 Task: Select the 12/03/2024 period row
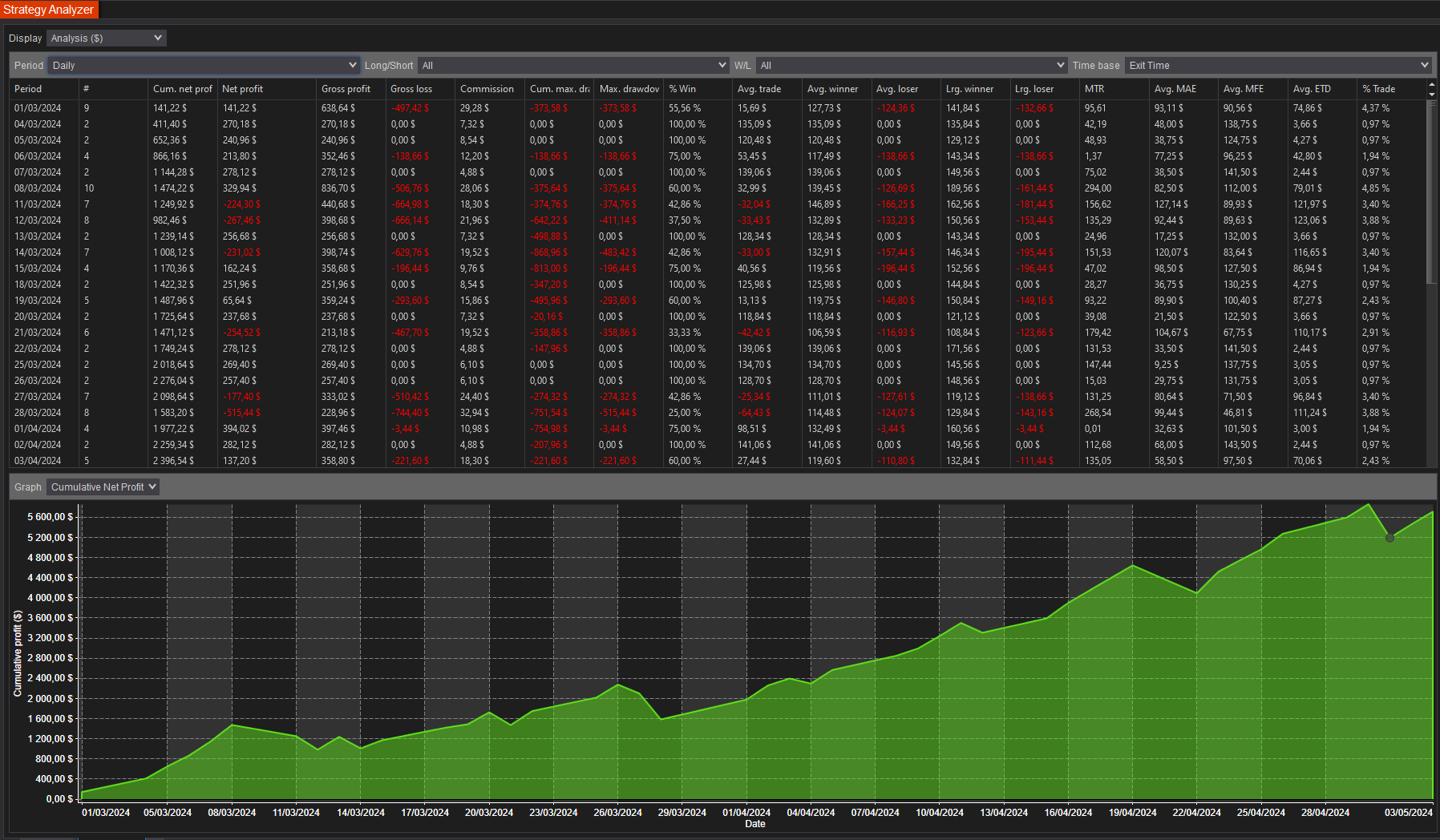point(718,220)
